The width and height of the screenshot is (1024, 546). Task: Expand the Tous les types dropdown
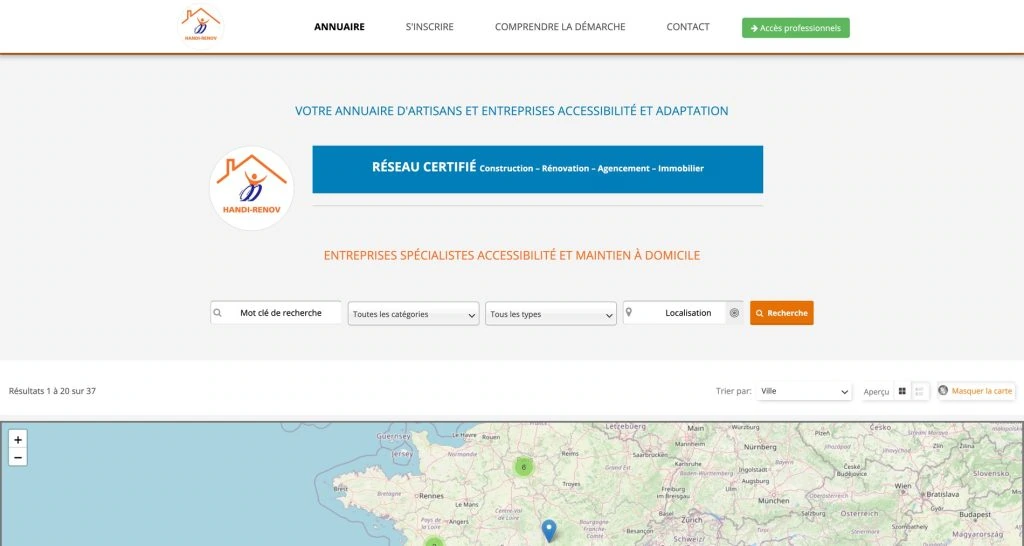tap(551, 314)
